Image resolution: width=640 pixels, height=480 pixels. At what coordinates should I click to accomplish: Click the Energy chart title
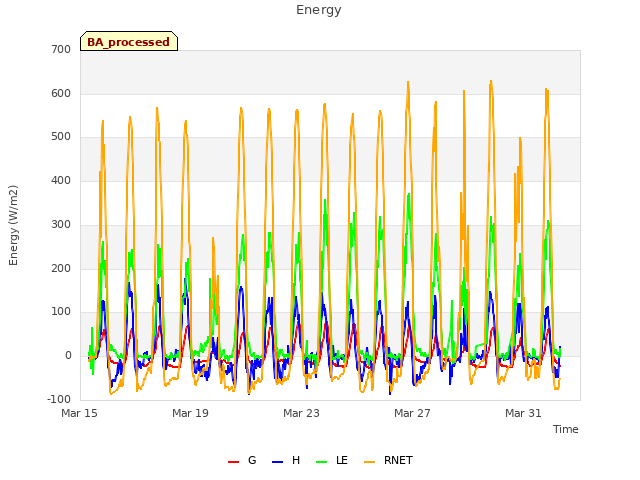point(319,10)
